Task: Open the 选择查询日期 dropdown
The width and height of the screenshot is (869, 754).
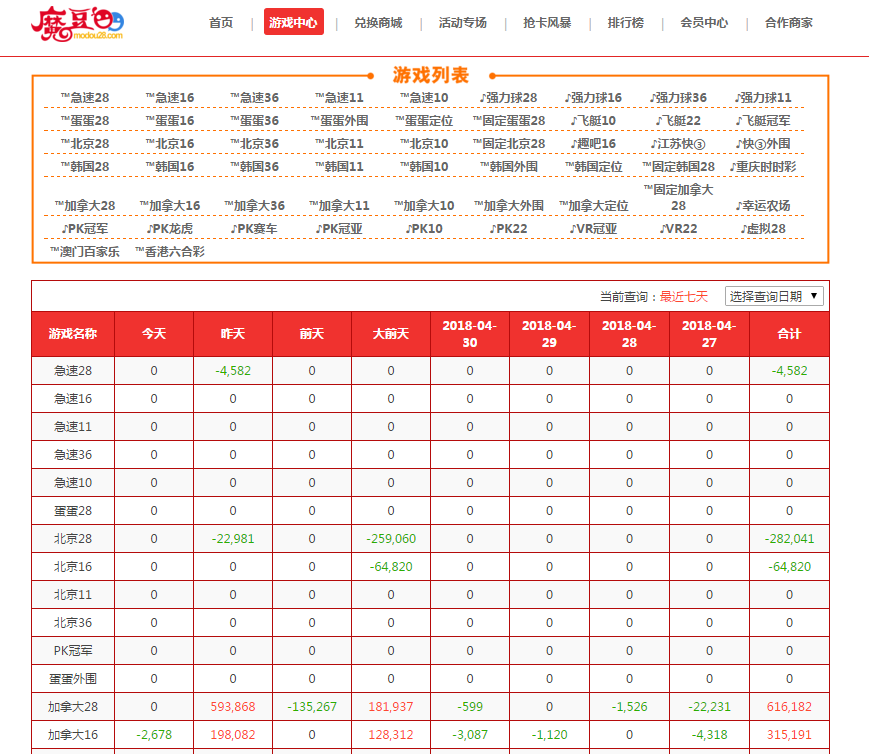Action: pyautogui.click(x=774, y=296)
